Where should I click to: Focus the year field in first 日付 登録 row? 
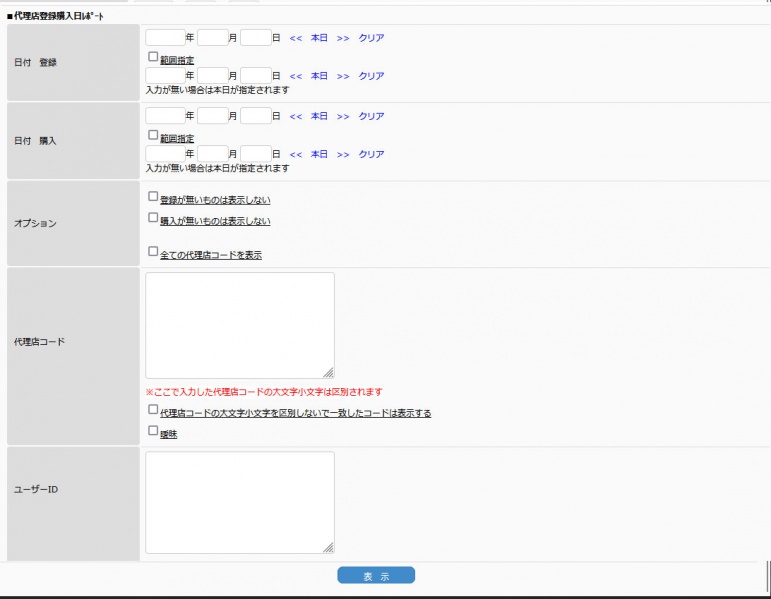tap(165, 38)
